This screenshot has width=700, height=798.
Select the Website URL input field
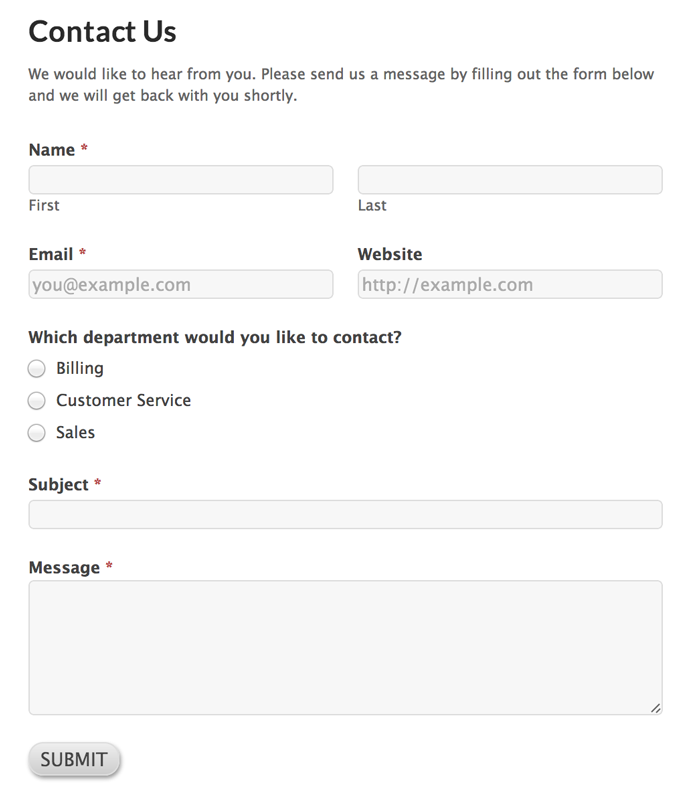tap(509, 285)
